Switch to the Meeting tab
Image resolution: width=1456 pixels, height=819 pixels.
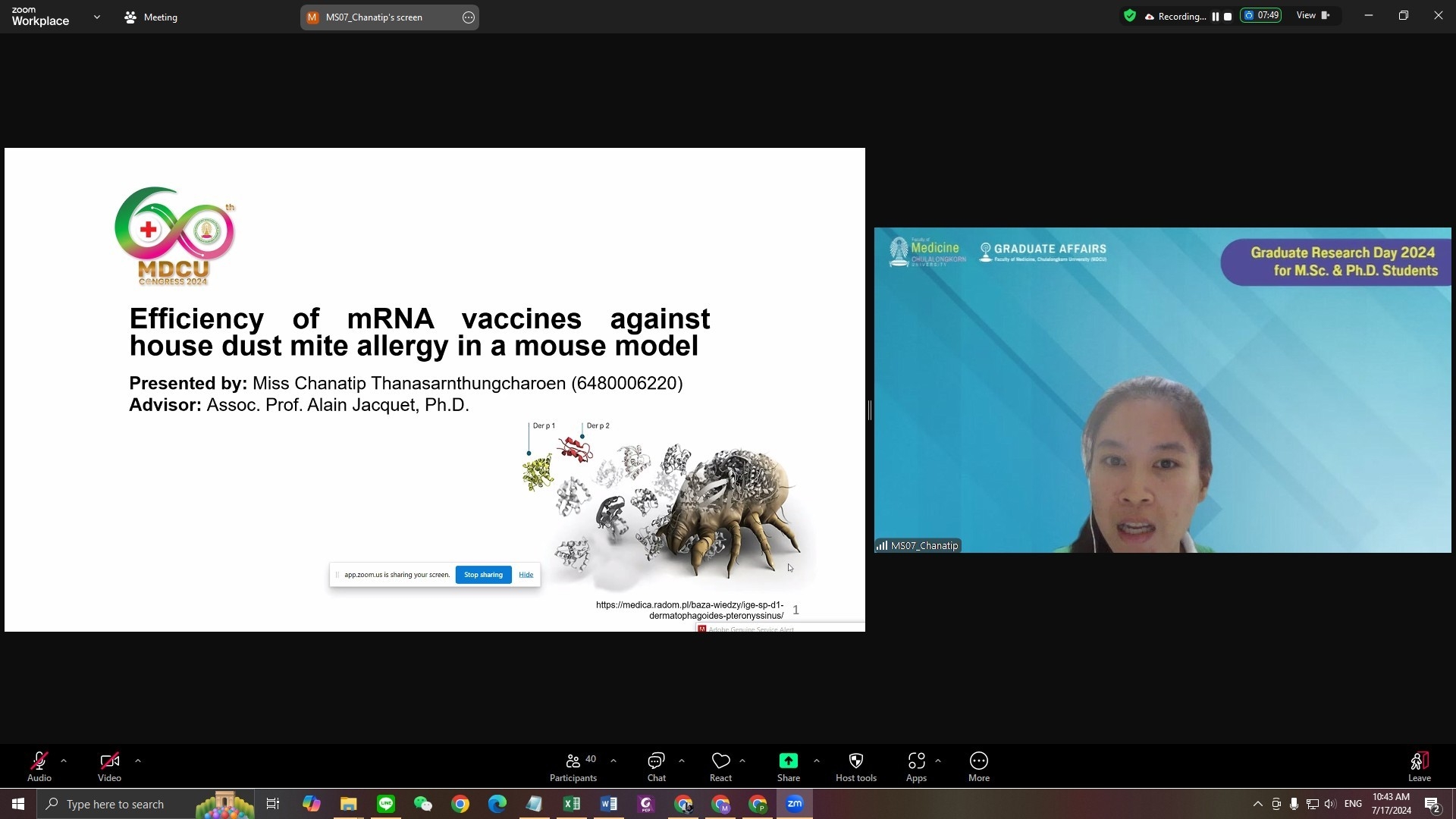point(151,17)
